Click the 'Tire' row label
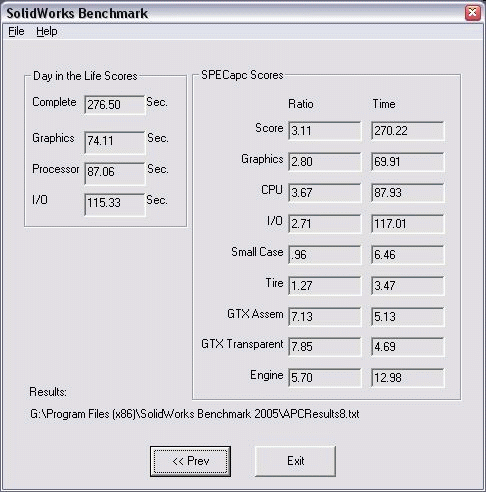Screen dimensions: 486x492 coord(275,283)
